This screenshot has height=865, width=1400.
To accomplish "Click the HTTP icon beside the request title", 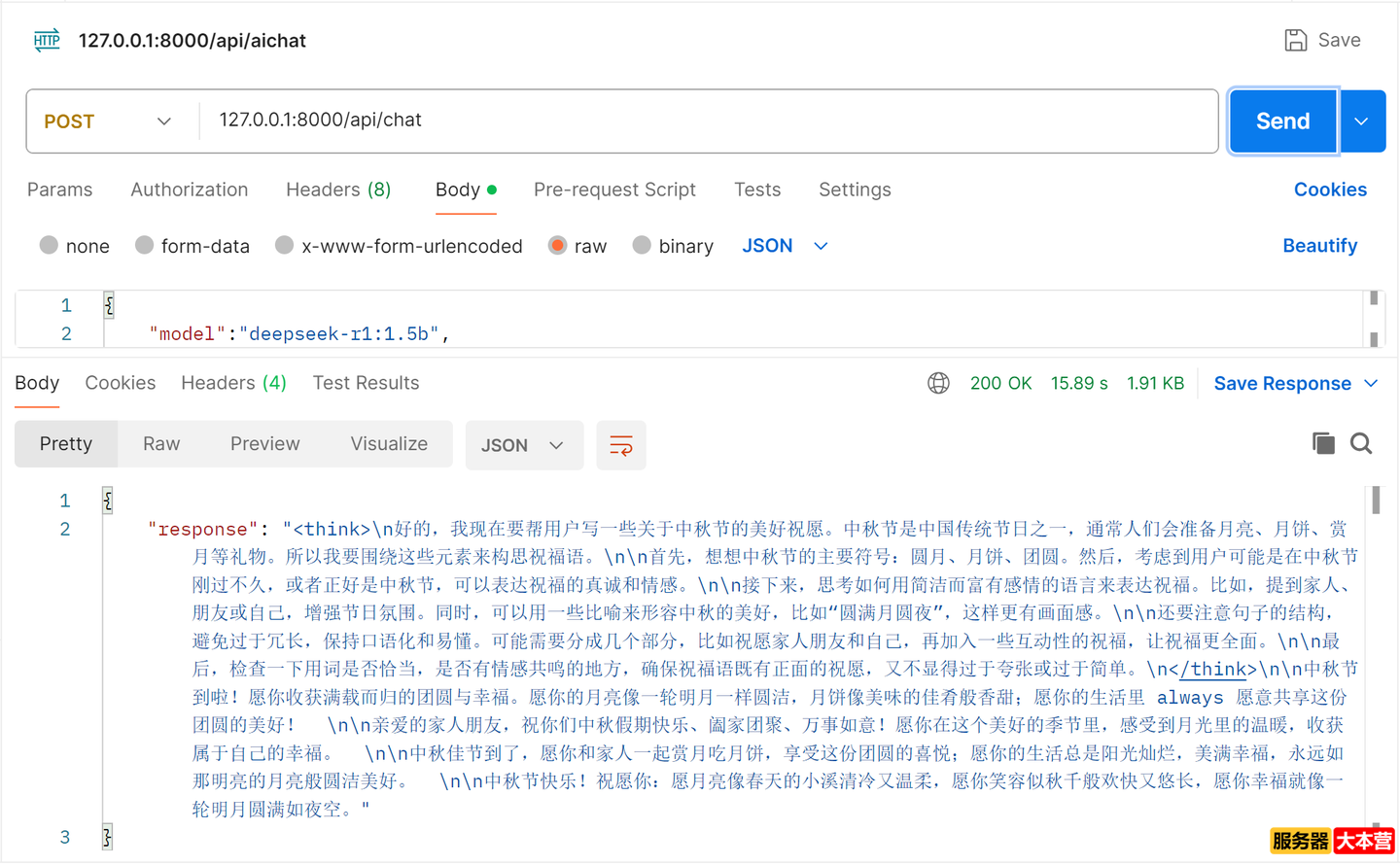I will (47, 40).
